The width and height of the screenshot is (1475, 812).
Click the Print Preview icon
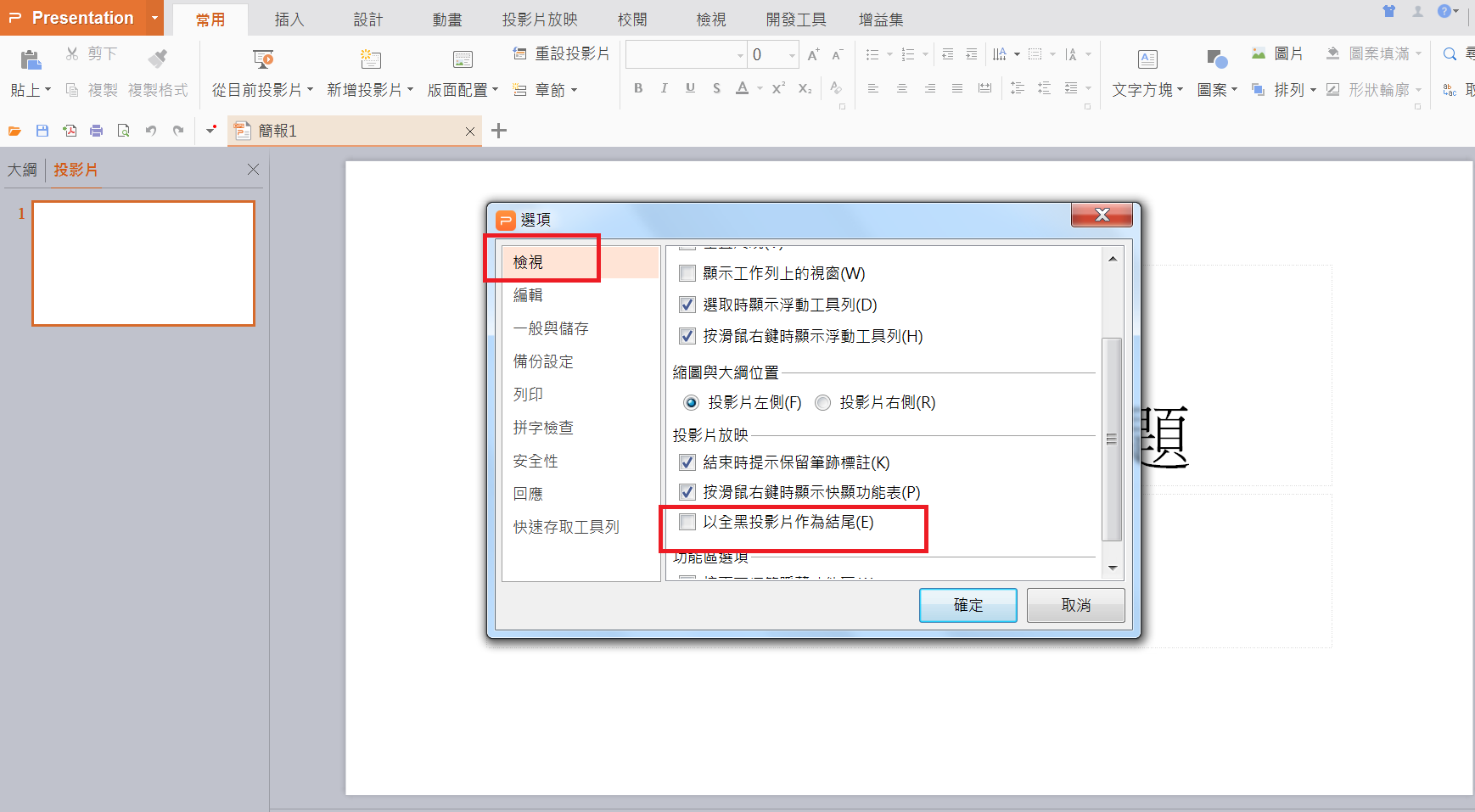click(x=123, y=131)
